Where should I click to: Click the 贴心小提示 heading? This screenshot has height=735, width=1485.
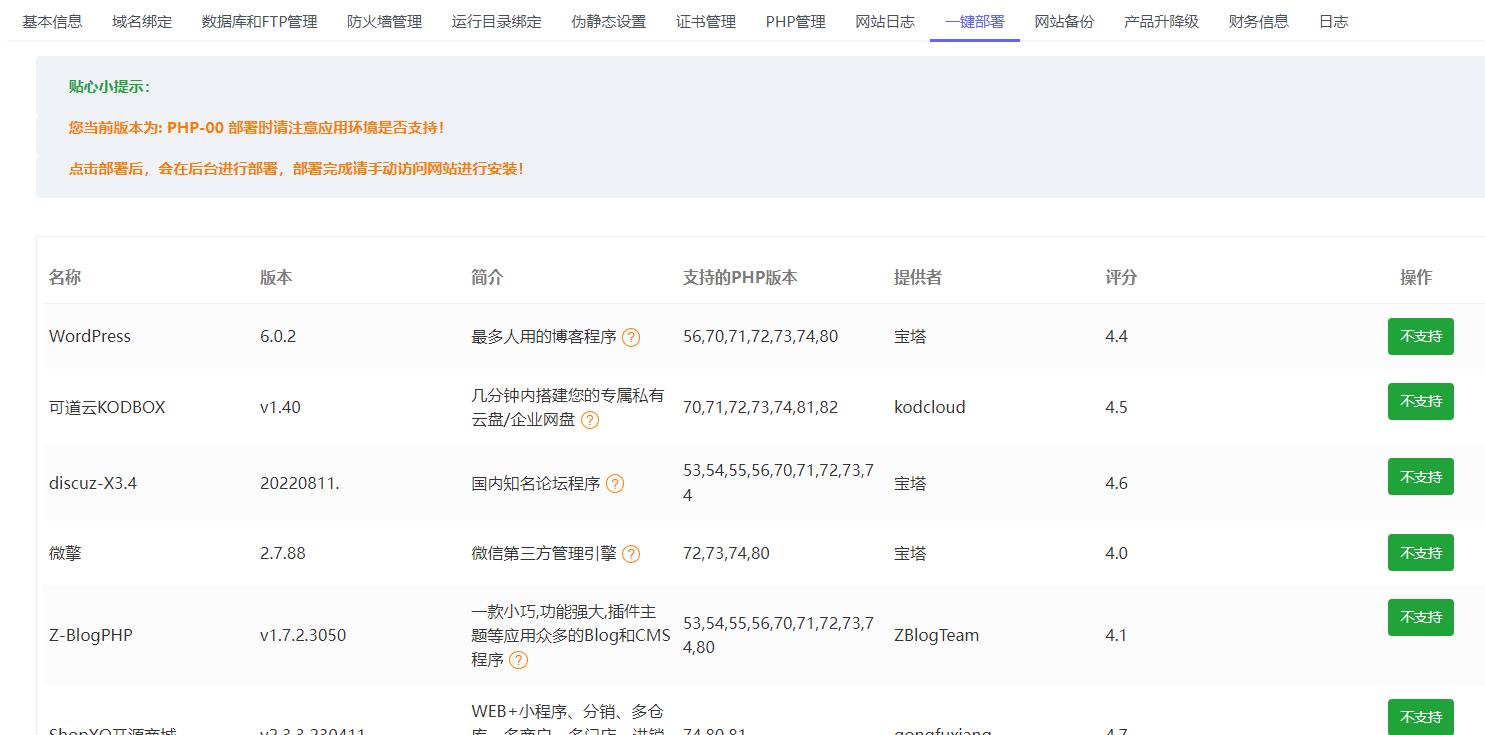pyautogui.click(x=109, y=87)
